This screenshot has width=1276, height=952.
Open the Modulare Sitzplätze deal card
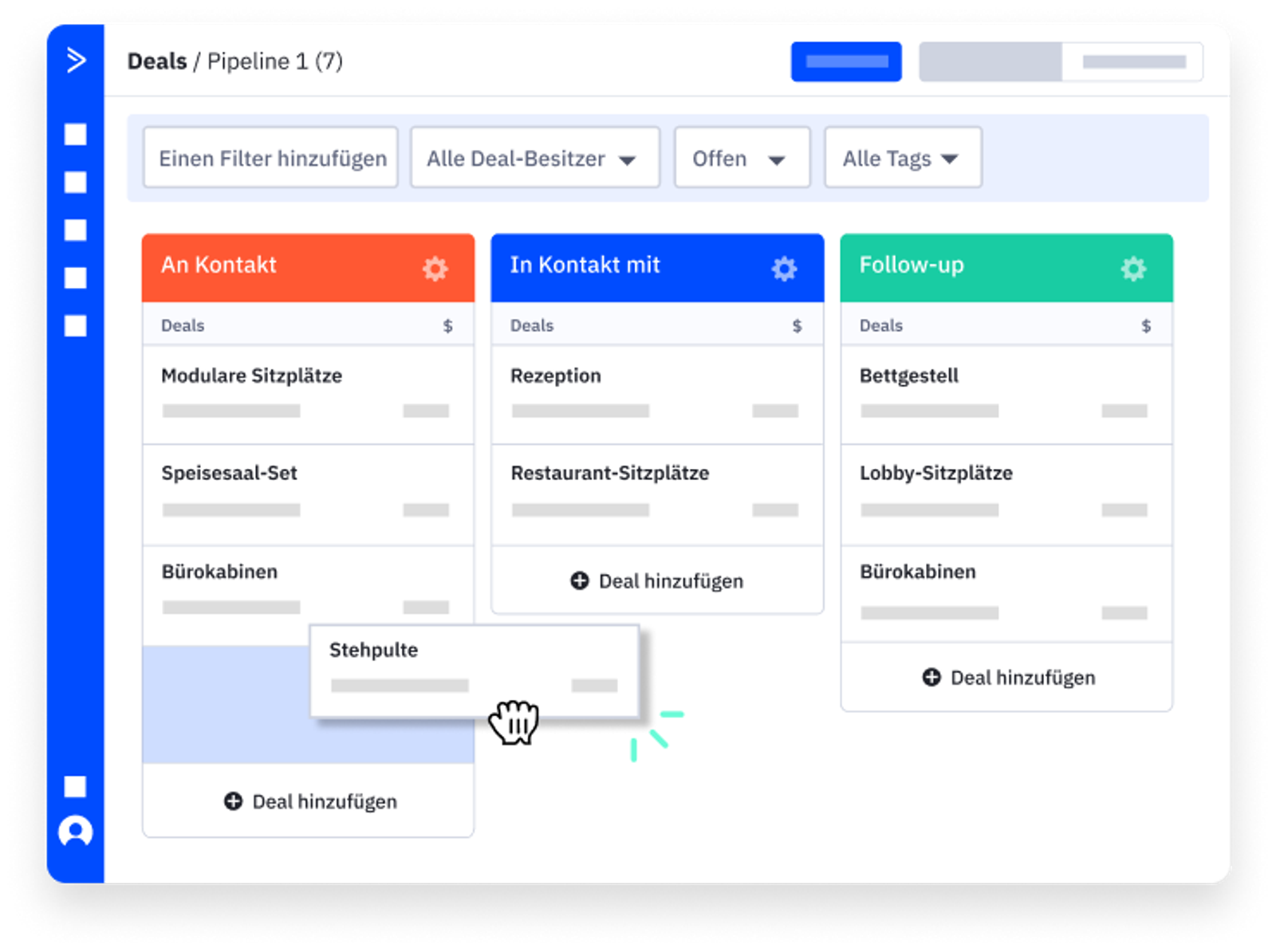click(x=308, y=394)
